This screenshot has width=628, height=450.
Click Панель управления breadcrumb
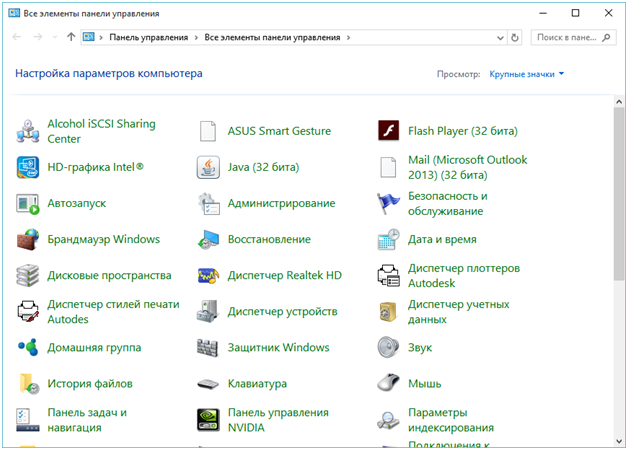(x=149, y=38)
